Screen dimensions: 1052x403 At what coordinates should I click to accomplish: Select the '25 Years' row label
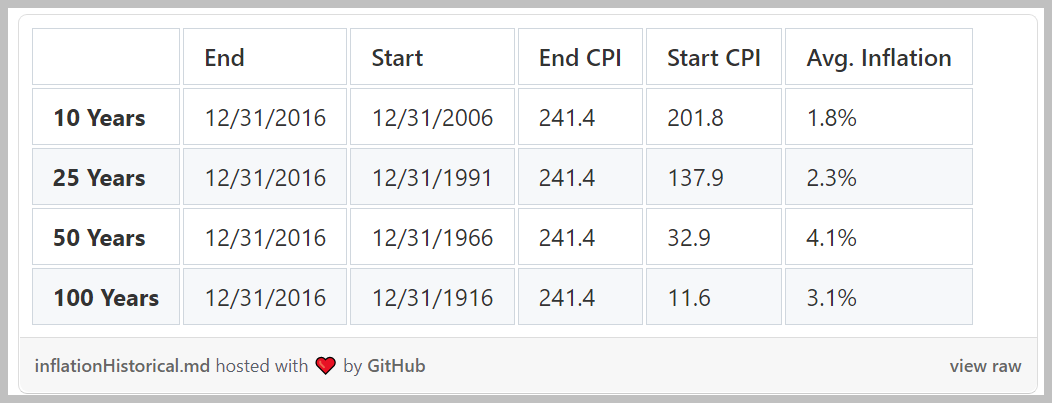point(99,178)
